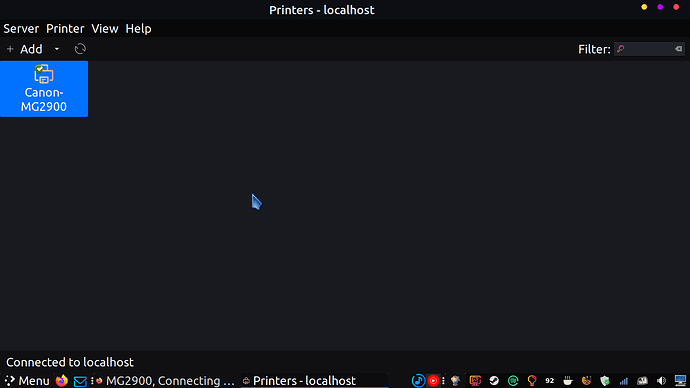Open the Help menu
The height and width of the screenshot is (388, 690).
click(x=138, y=29)
